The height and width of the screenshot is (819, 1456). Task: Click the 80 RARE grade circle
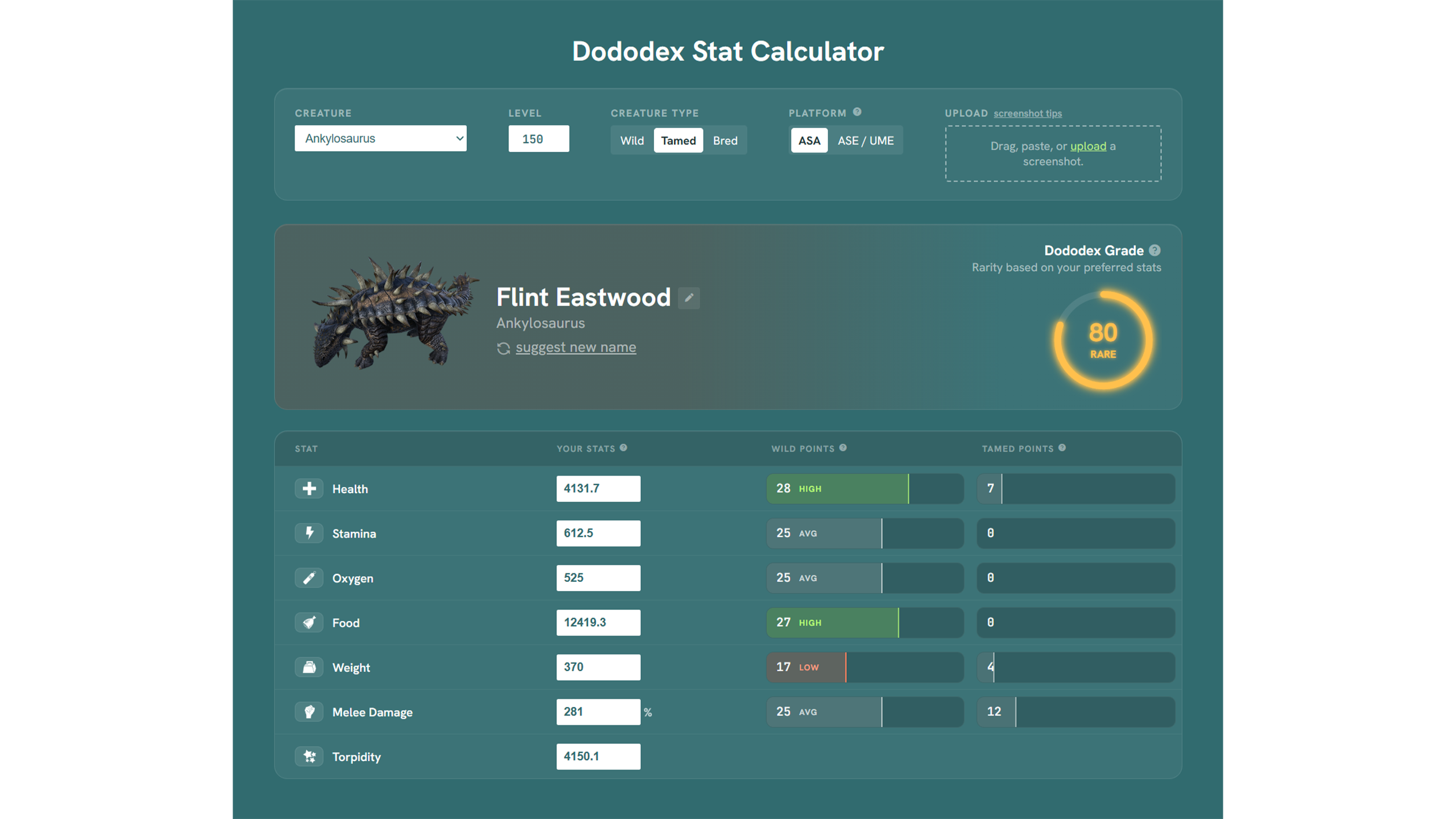pos(1103,340)
